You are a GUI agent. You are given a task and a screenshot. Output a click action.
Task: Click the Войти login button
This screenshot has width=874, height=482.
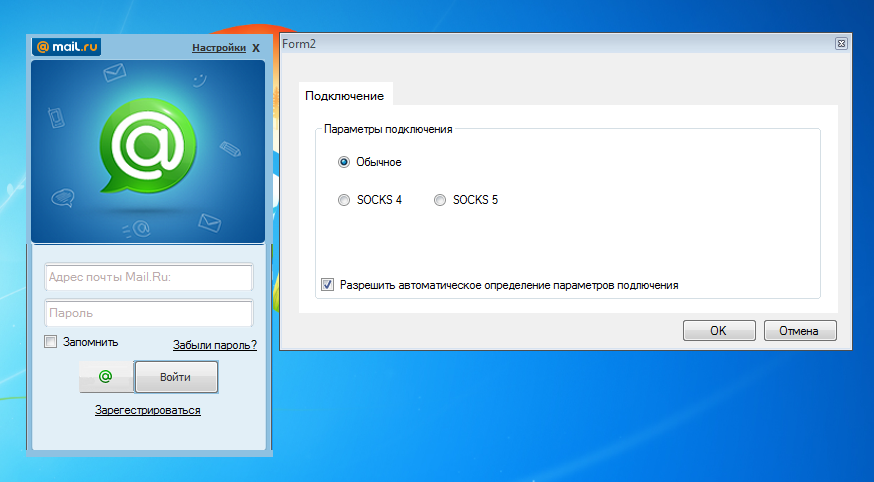click(x=176, y=377)
